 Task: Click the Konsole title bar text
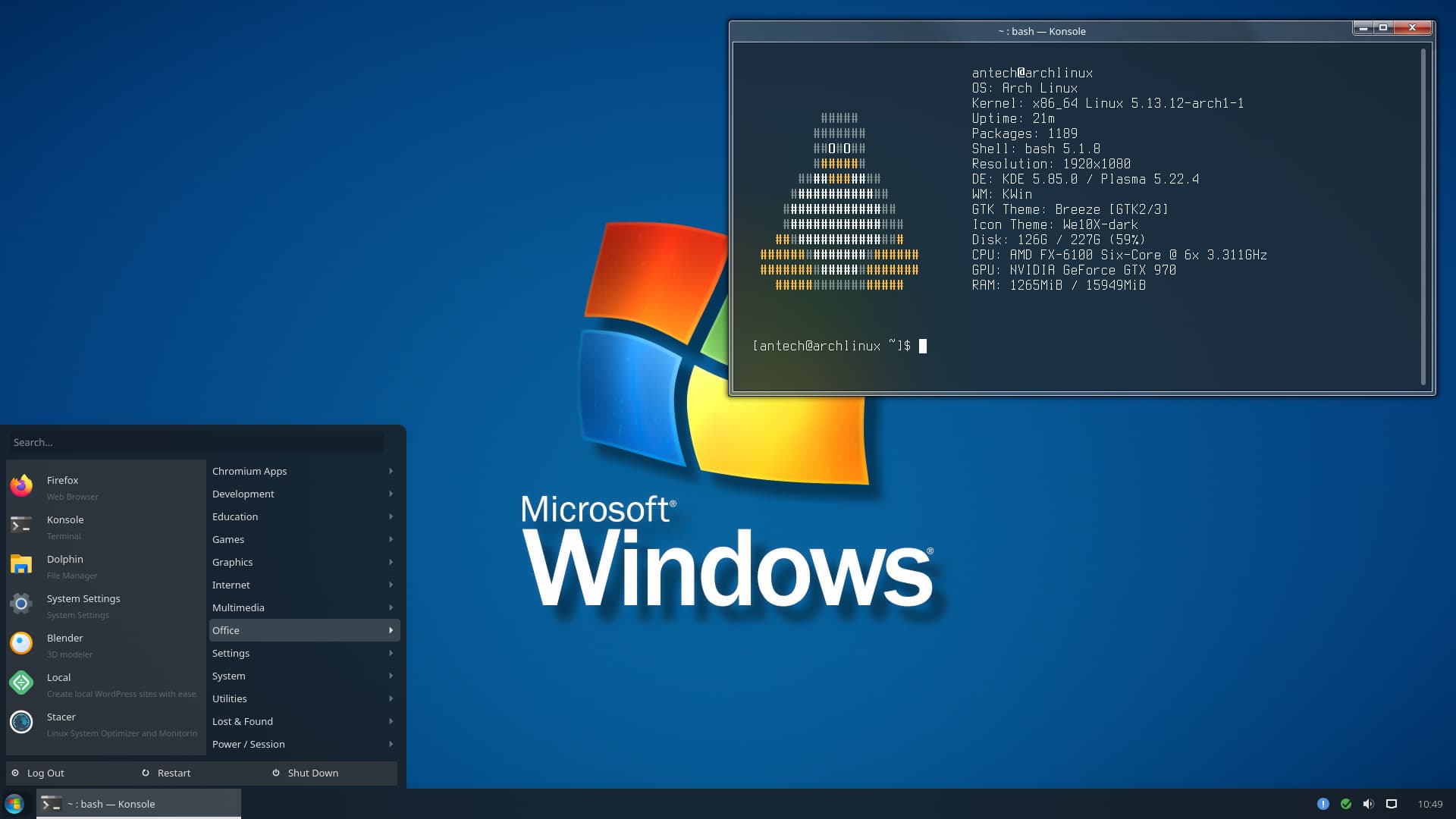click(1042, 31)
